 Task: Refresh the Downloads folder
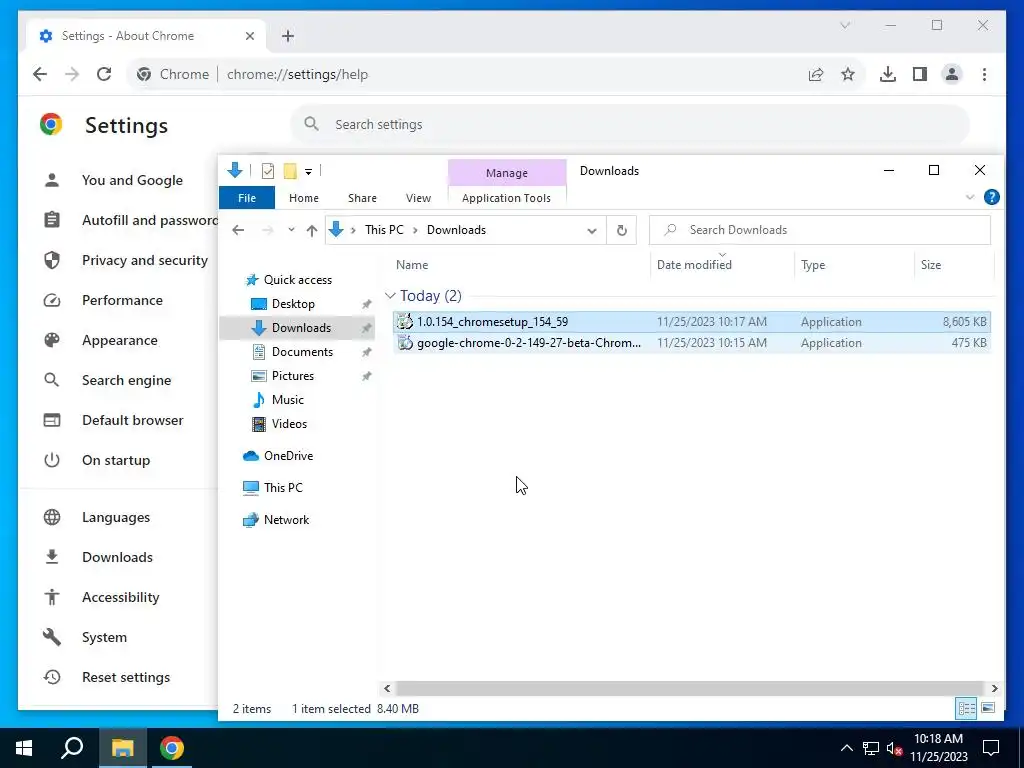click(x=621, y=231)
